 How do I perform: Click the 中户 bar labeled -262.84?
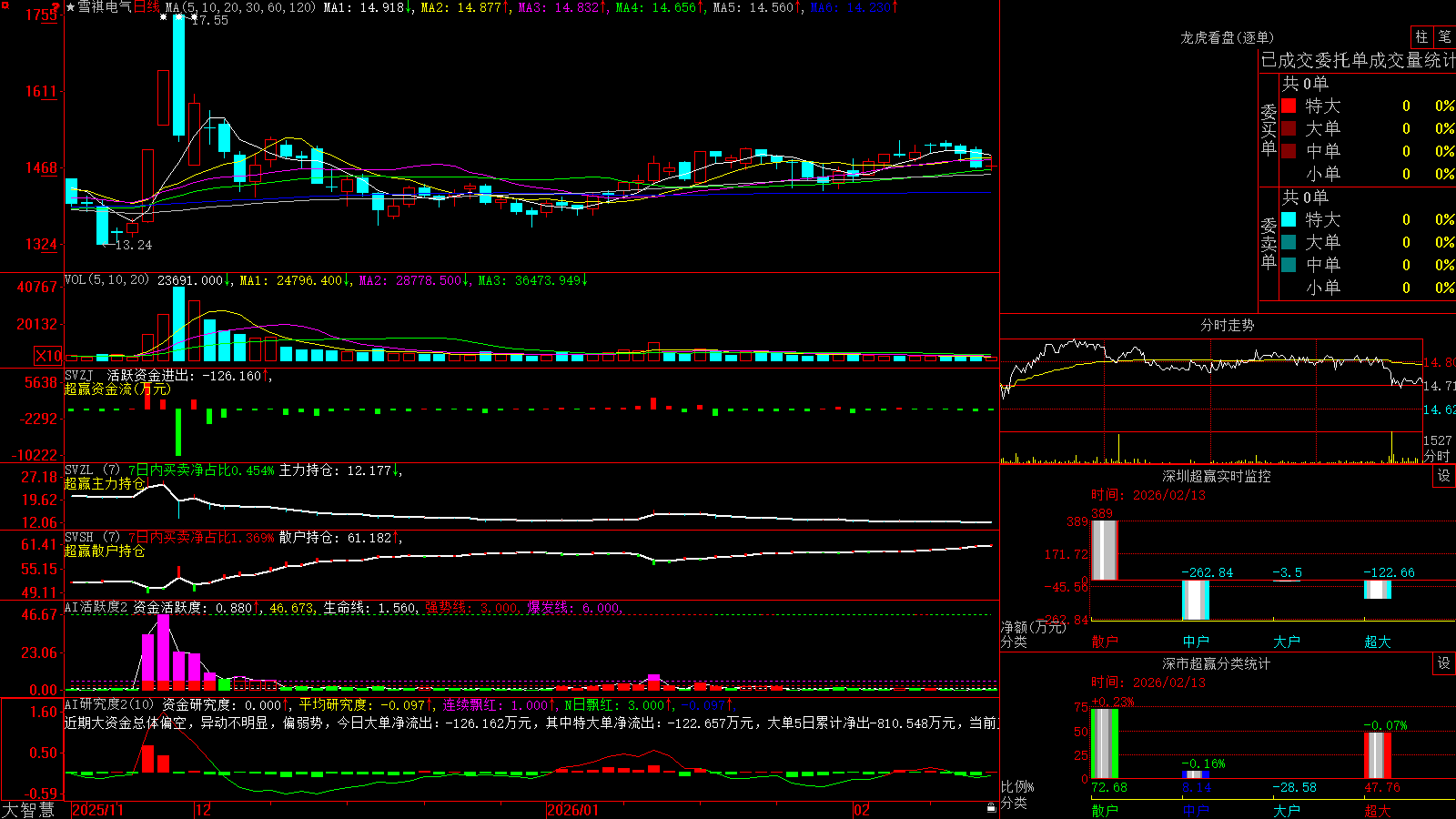coord(1196,600)
